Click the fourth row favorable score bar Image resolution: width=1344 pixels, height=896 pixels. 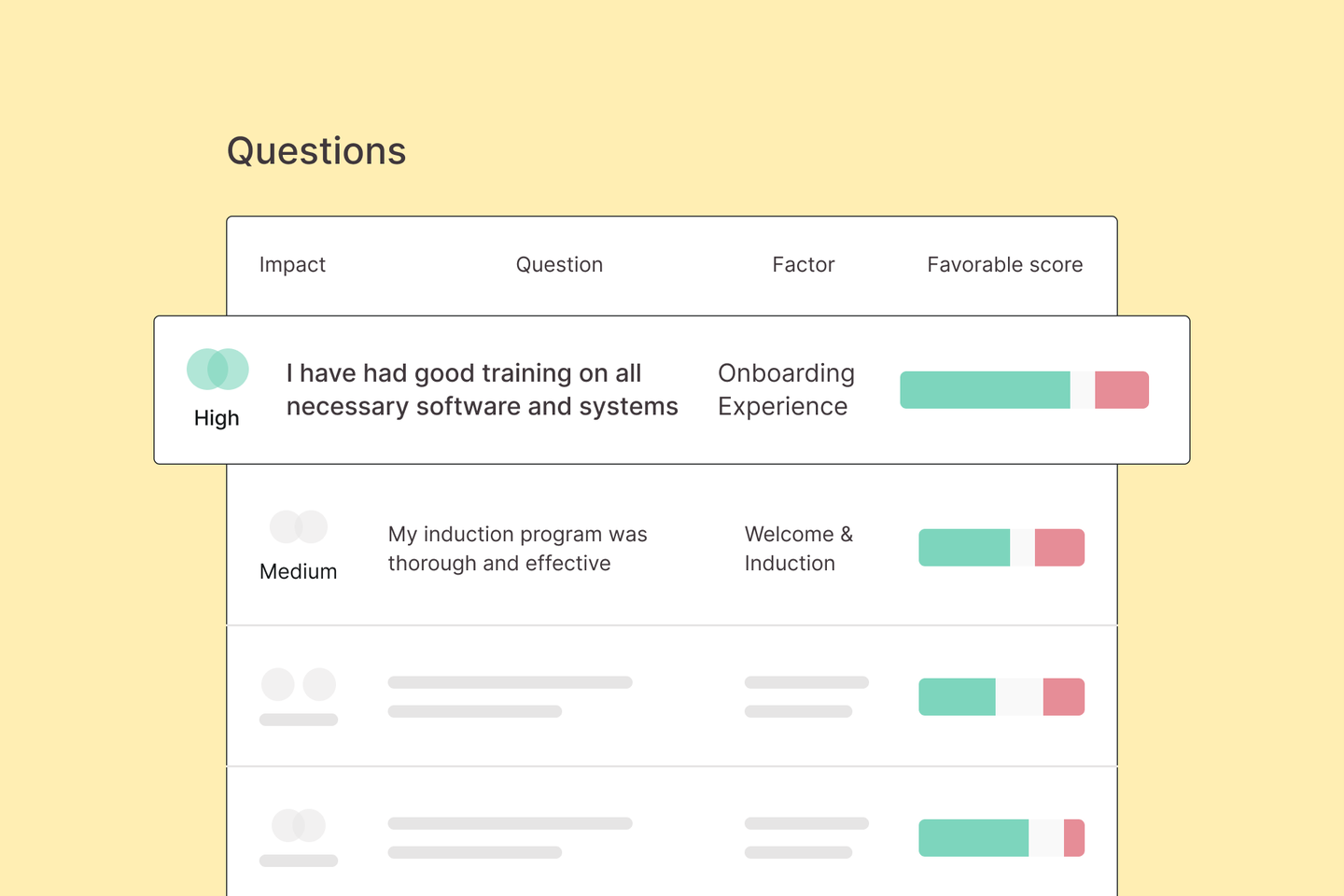point(1001,838)
